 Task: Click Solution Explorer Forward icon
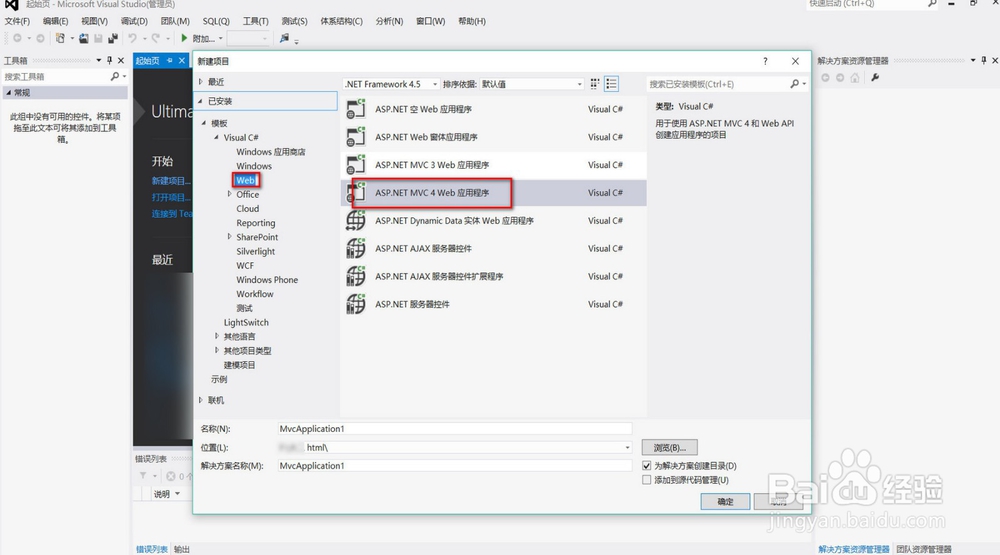[840, 78]
